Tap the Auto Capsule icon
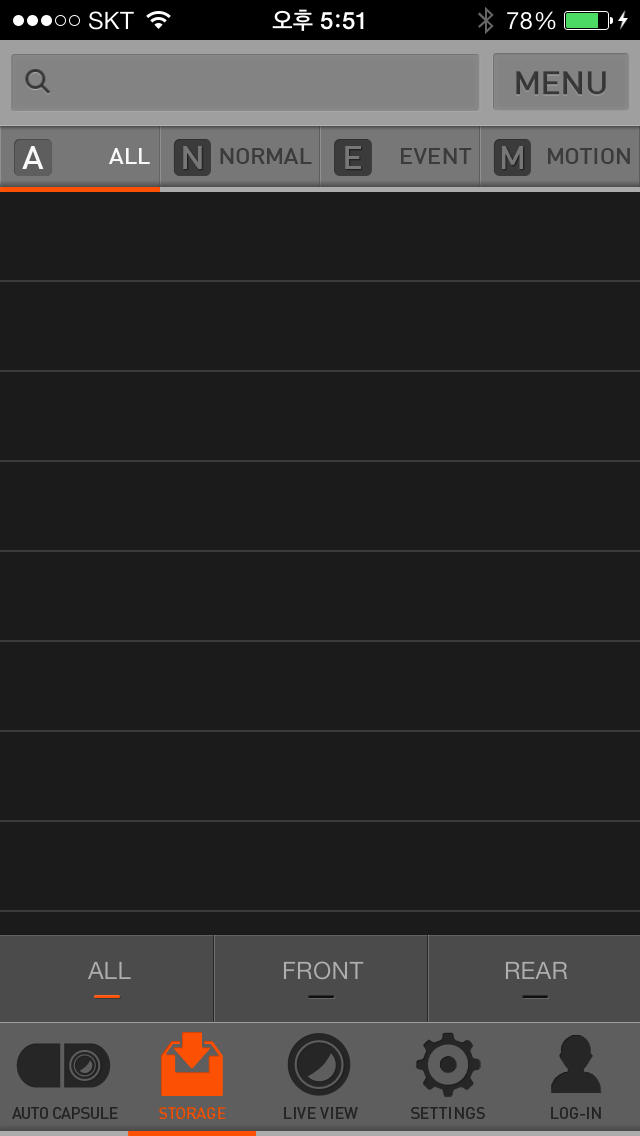This screenshot has width=640, height=1136. pos(64,1066)
